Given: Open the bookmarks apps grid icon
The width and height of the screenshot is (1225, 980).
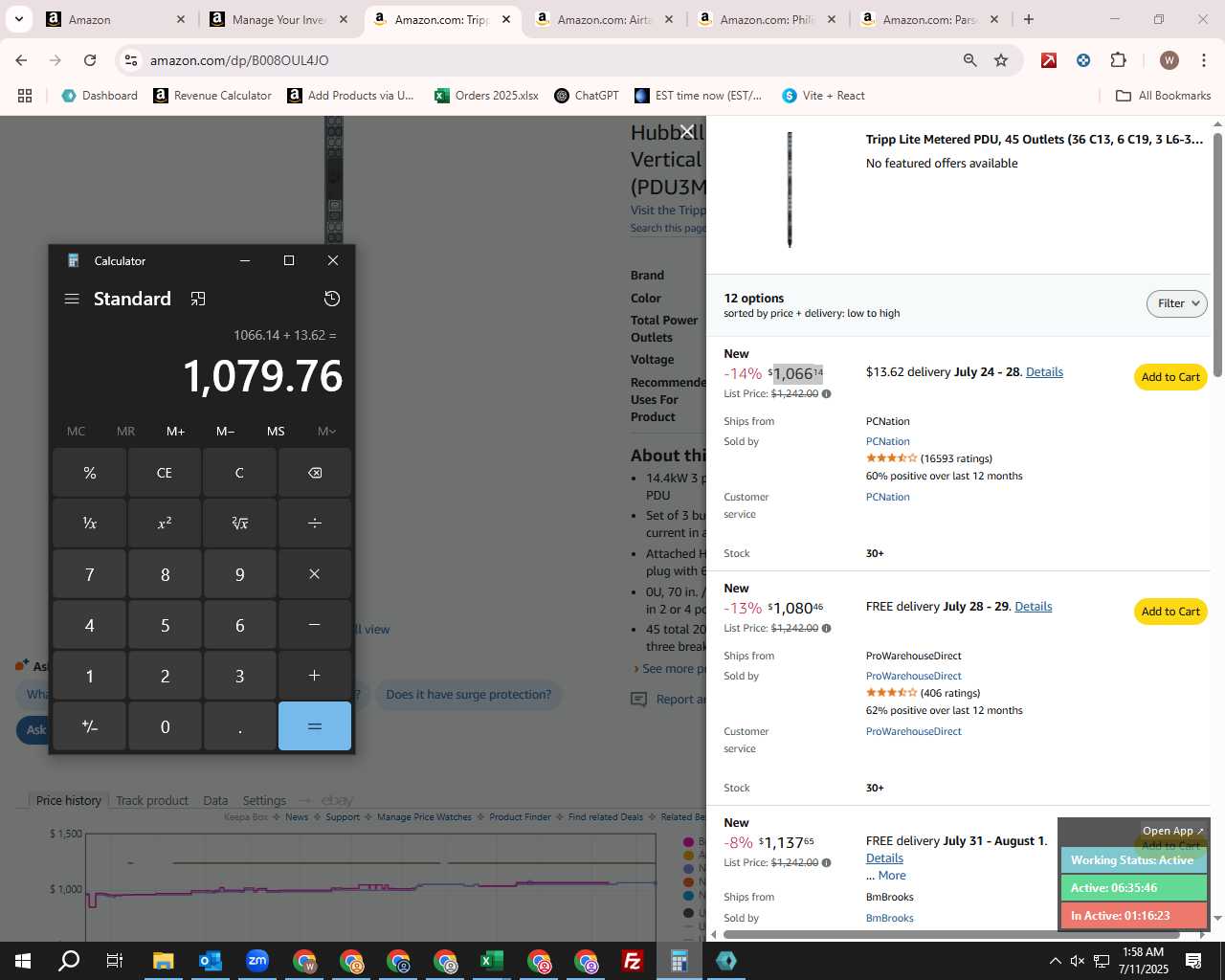Looking at the screenshot, I should (x=25, y=96).
